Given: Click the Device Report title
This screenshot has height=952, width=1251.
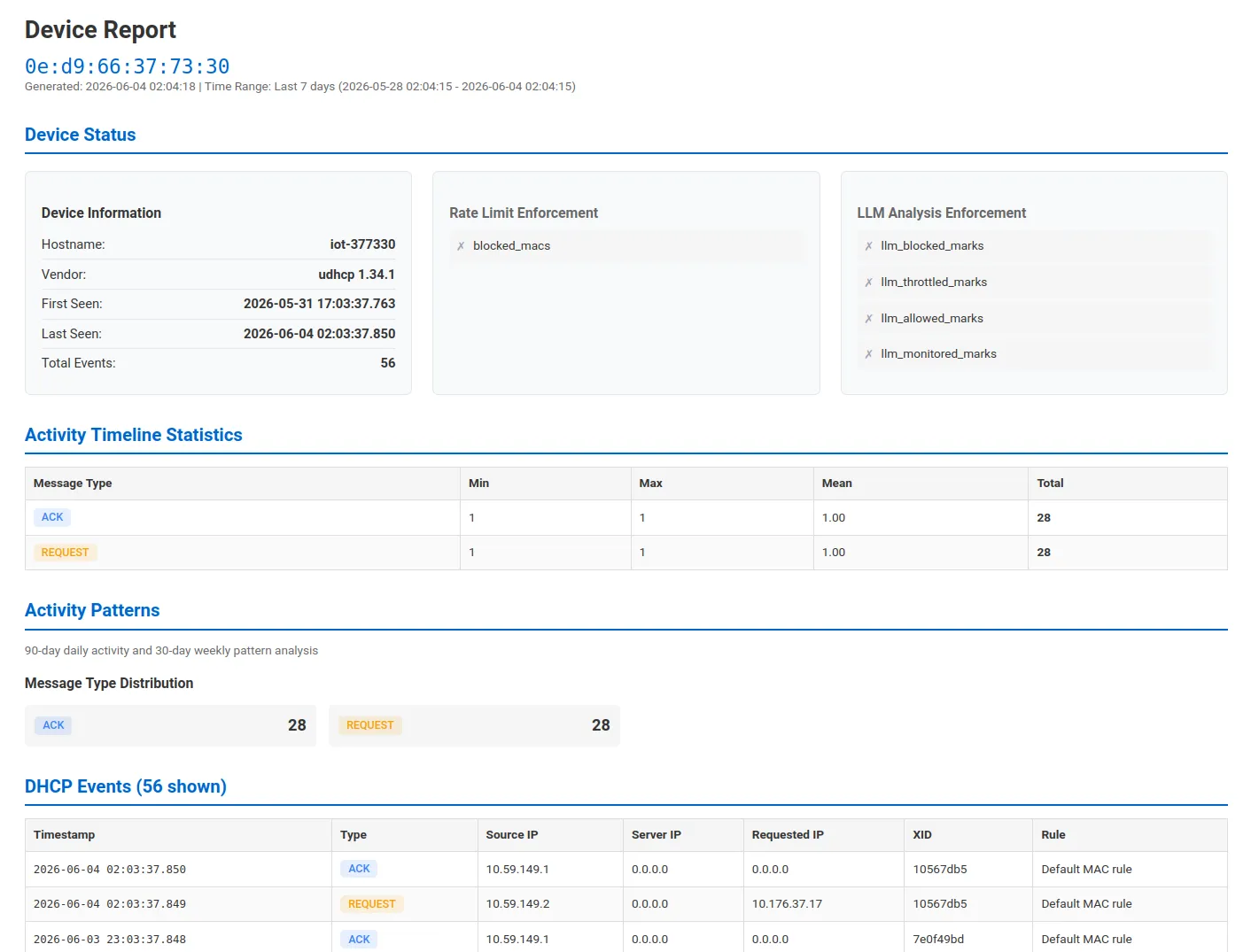Looking at the screenshot, I should [x=100, y=30].
